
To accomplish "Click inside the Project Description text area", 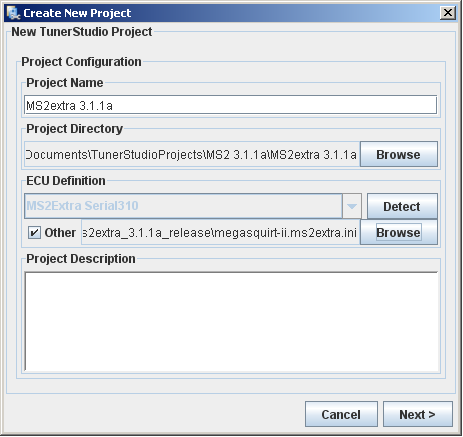I will point(231,321).
